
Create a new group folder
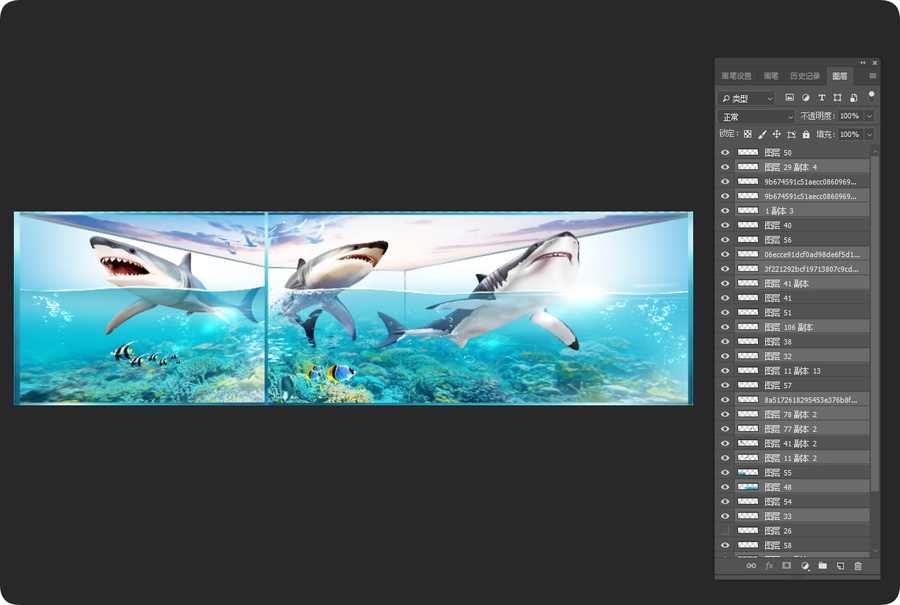(x=823, y=566)
